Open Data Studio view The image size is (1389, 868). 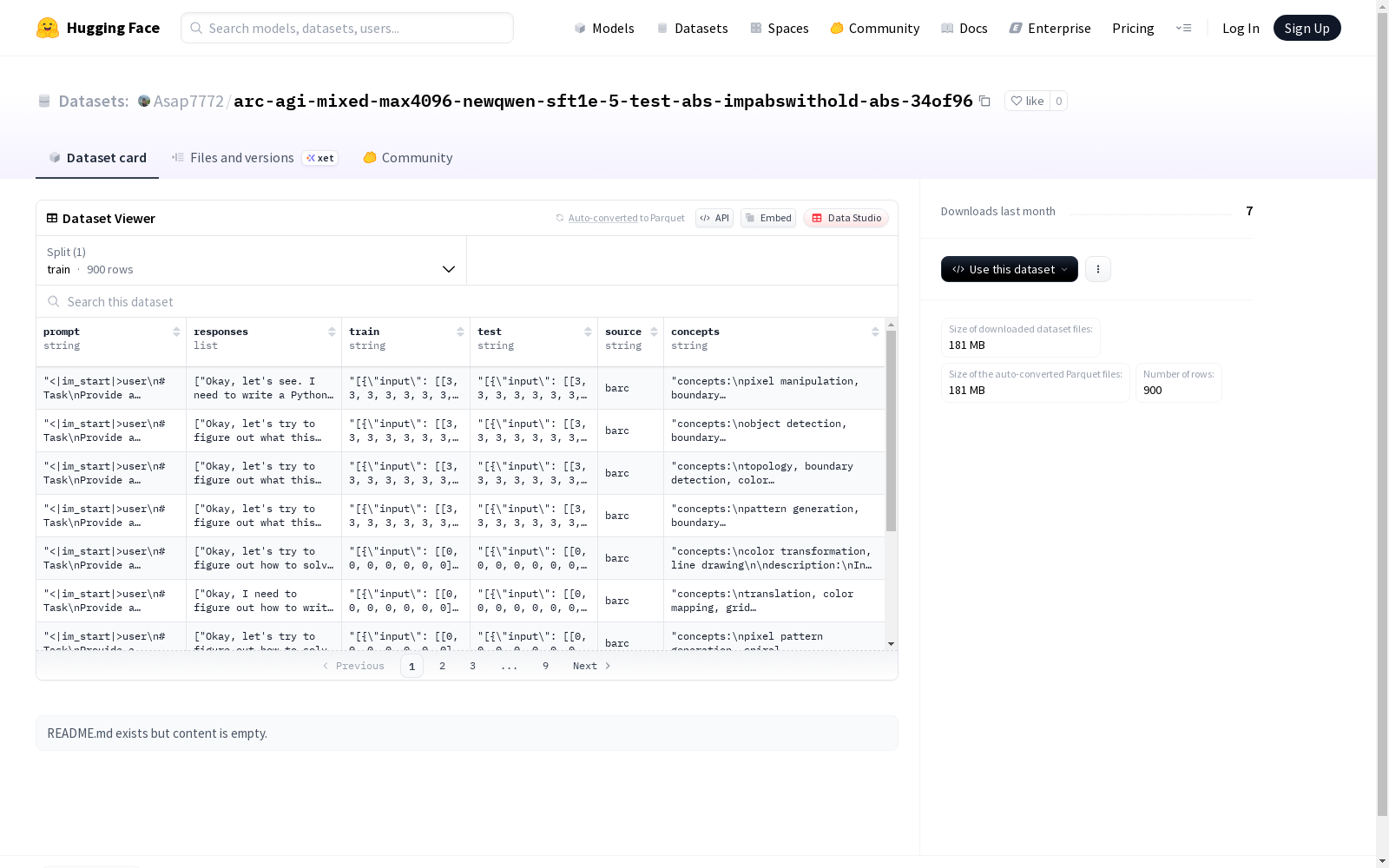846,218
